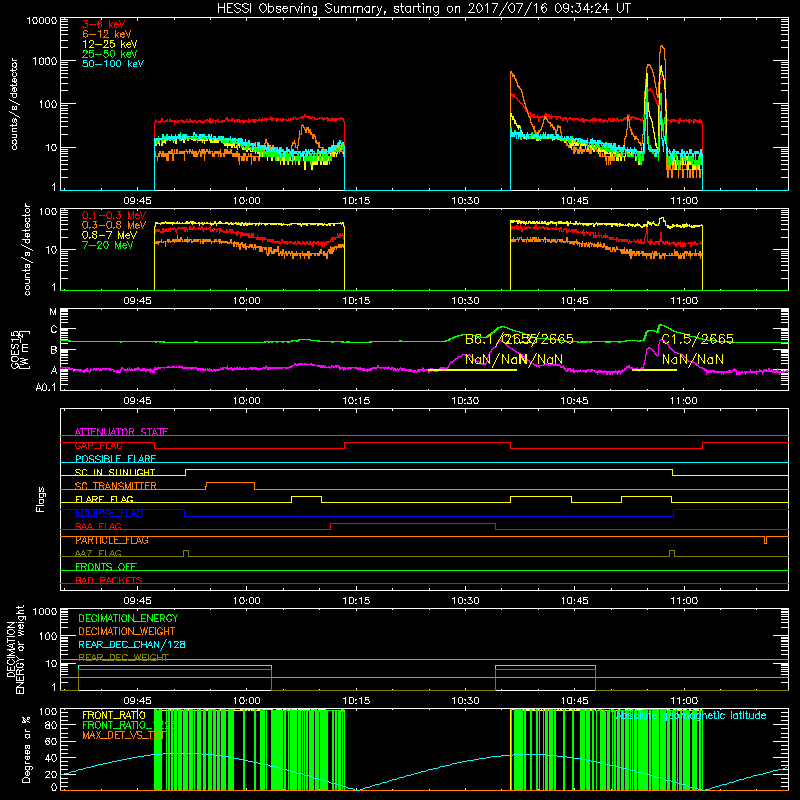Select the FRONTS_OFF flag label

[x=106, y=567]
